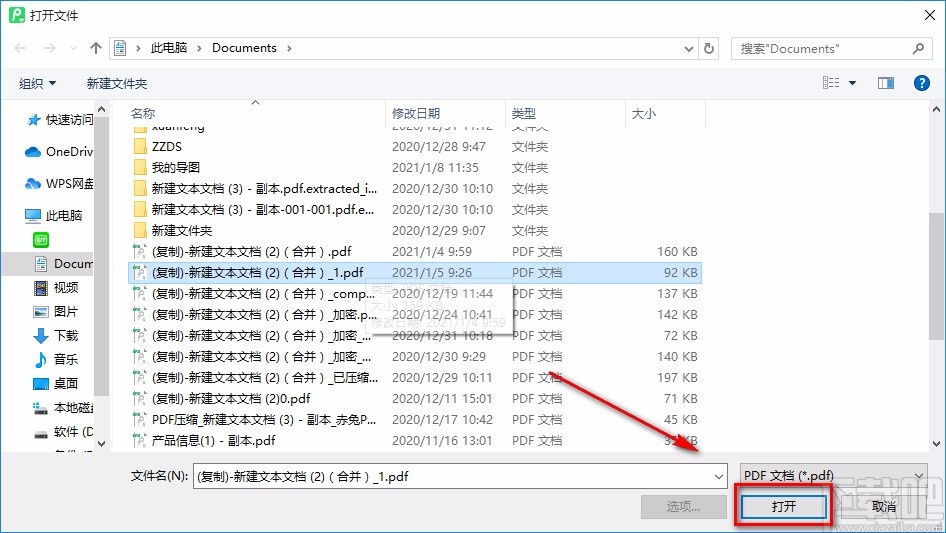Select file PDF压缩_新建文本文档 (3) - 副本_赤兔P...
This screenshot has height=533, width=946.
click(415, 420)
